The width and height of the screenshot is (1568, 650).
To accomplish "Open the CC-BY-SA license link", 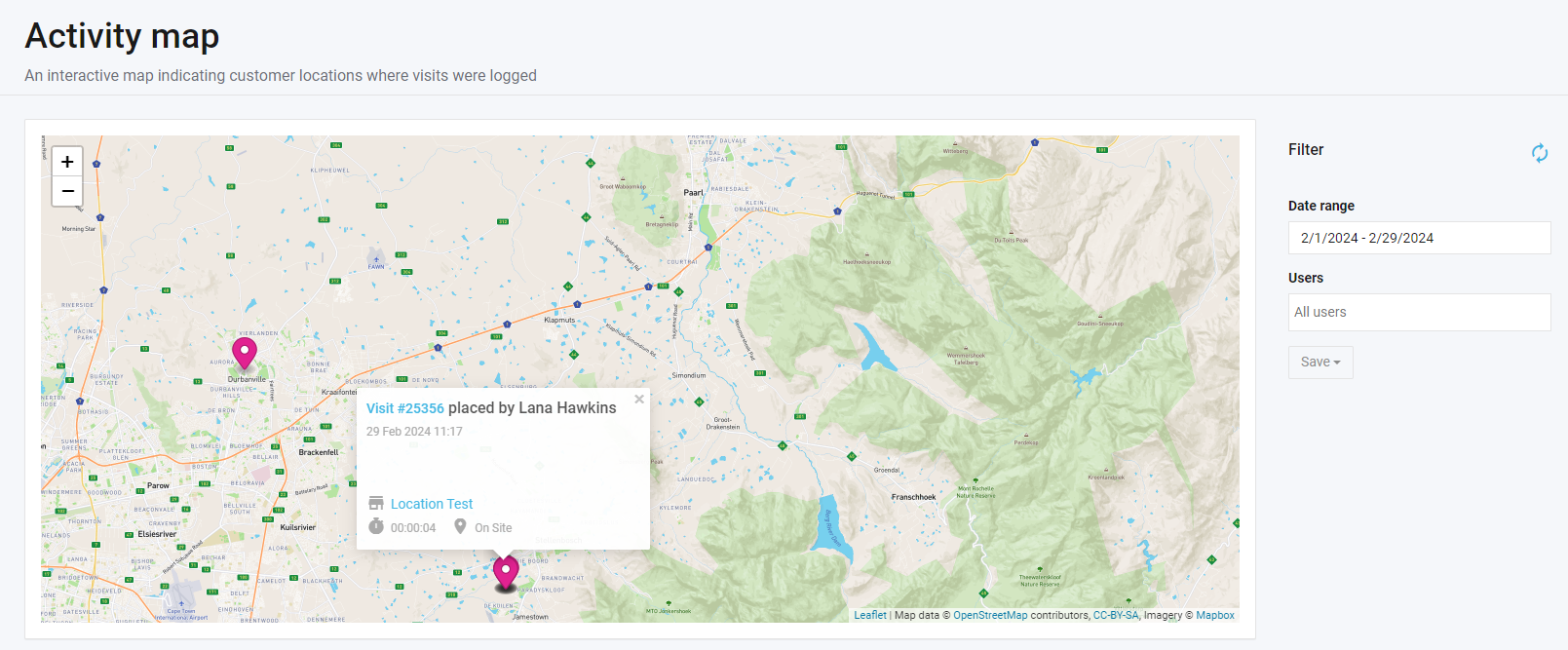I will (1115, 615).
